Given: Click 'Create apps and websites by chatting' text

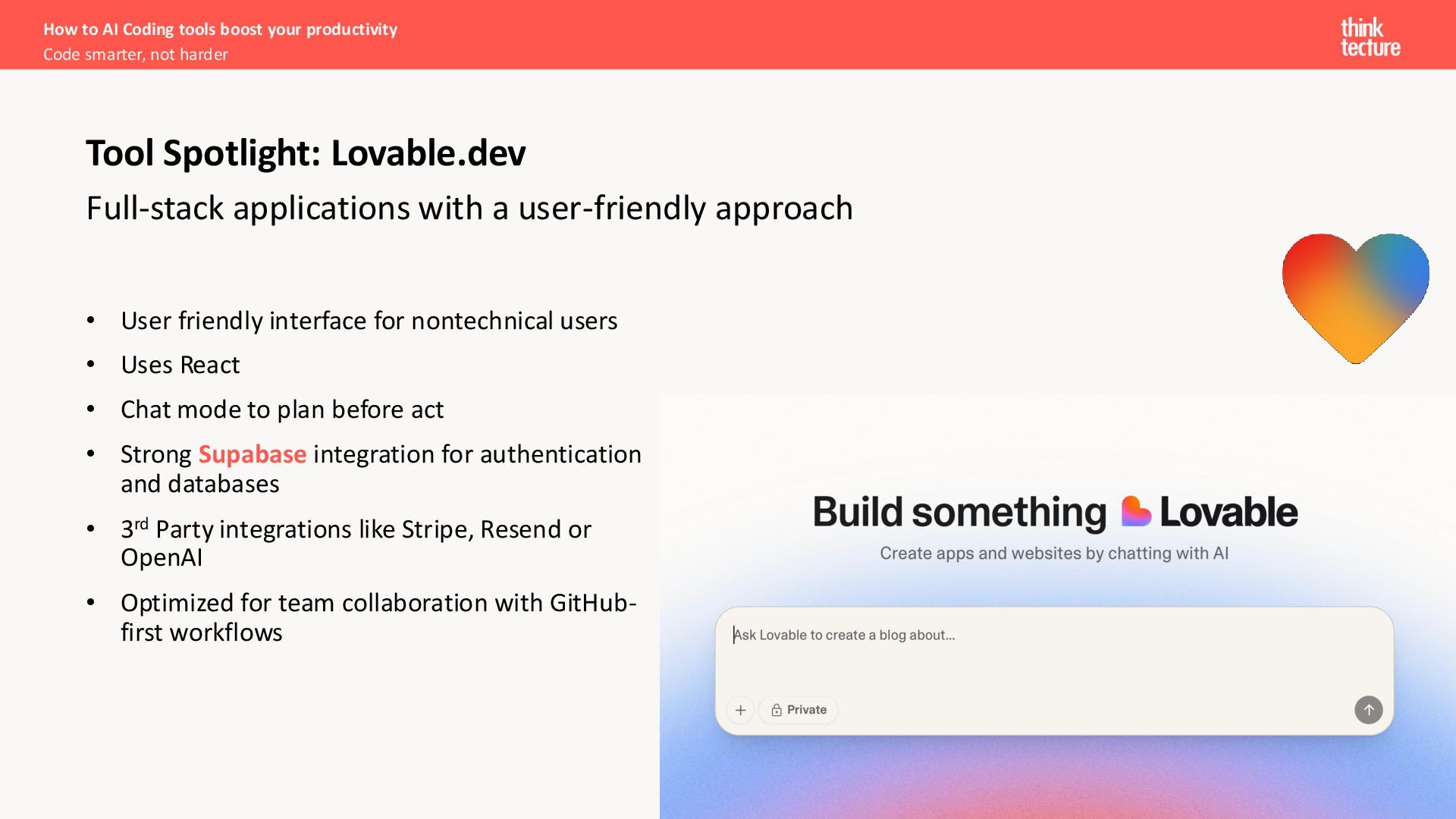Looking at the screenshot, I should click(1053, 554).
